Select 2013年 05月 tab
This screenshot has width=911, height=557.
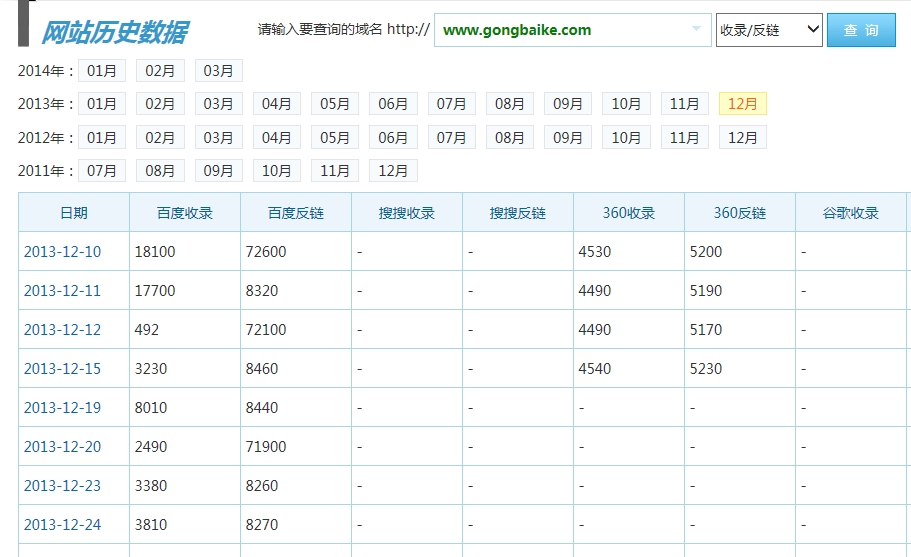click(335, 104)
